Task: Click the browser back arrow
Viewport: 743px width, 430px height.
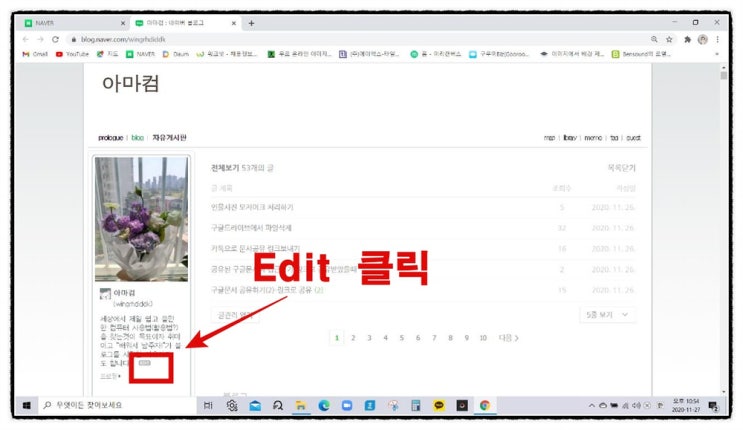Action: click(26, 39)
